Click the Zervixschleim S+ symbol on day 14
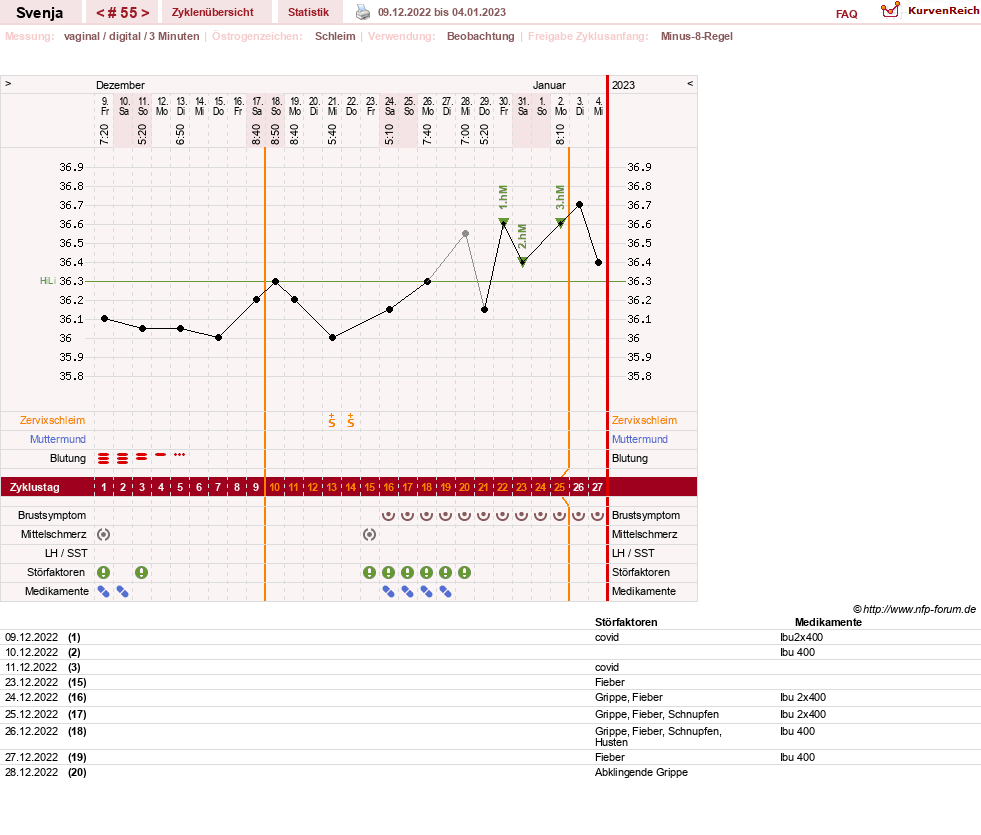 click(350, 420)
